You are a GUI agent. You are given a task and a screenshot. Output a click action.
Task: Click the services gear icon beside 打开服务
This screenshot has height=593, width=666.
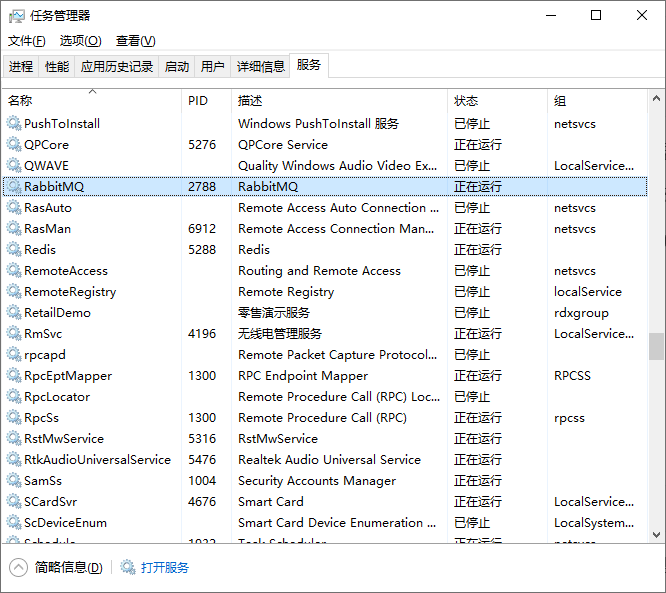(128, 568)
